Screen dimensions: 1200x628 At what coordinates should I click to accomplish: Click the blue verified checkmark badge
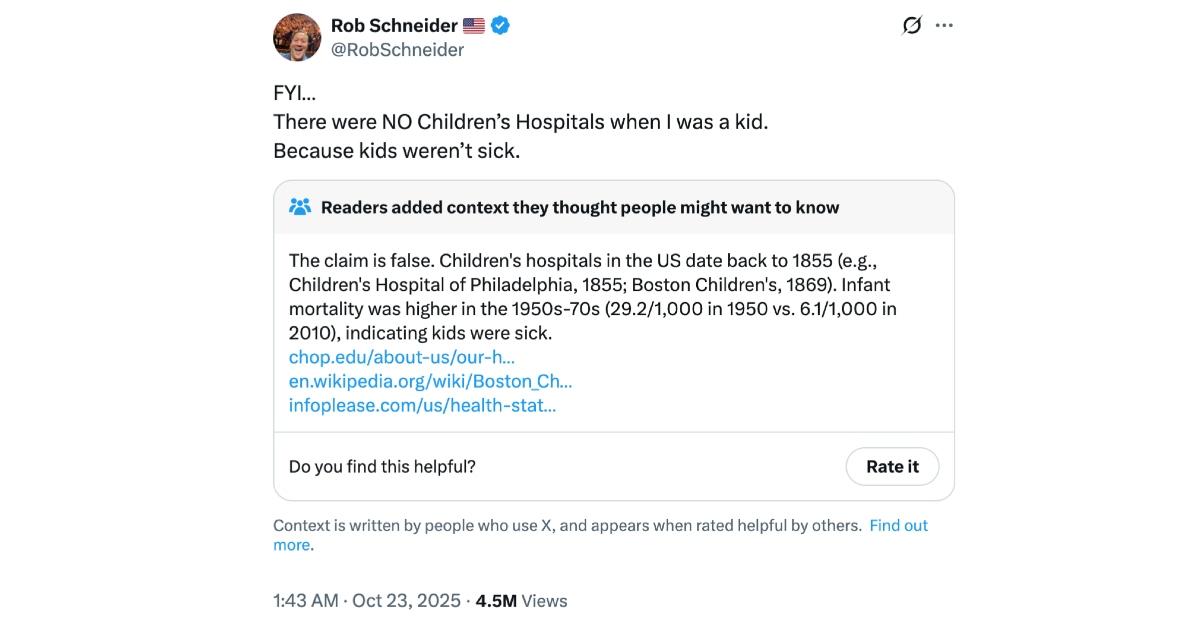(x=501, y=26)
